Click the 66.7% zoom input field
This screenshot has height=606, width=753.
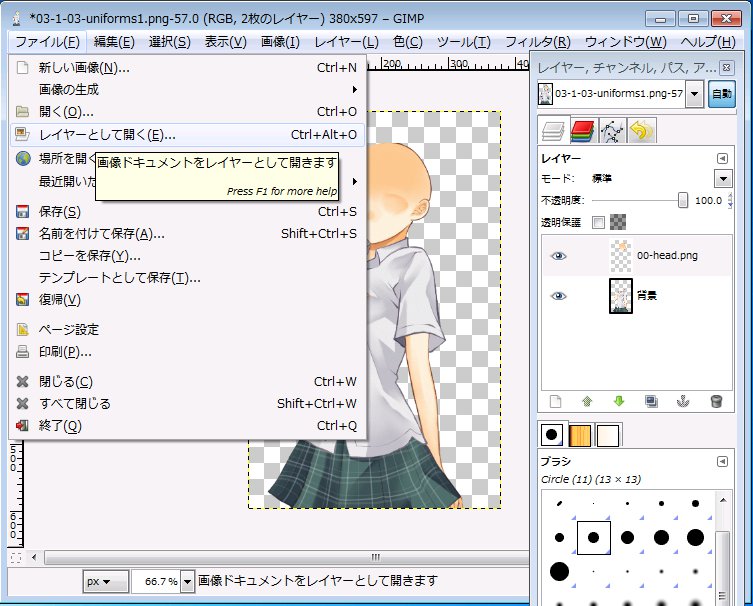pyautogui.click(x=157, y=582)
